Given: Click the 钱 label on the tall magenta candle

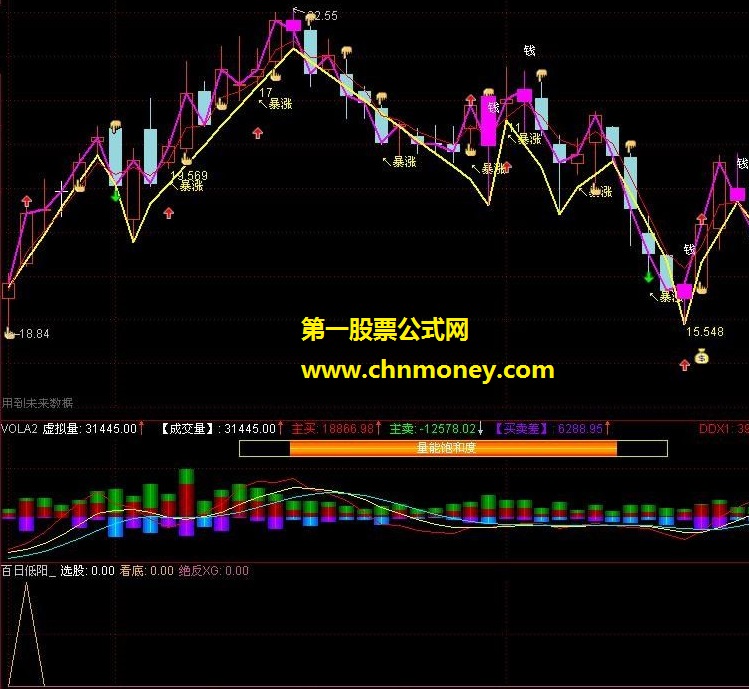Looking at the screenshot, I should (493, 107).
